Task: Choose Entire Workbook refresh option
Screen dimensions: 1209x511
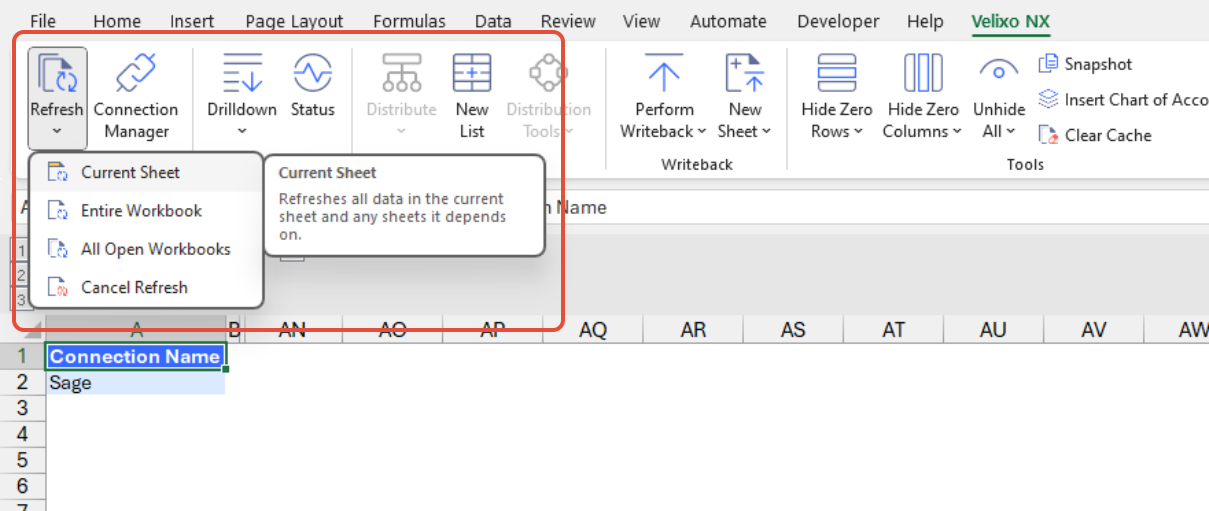Action: pyautogui.click(x=146, y=210)
